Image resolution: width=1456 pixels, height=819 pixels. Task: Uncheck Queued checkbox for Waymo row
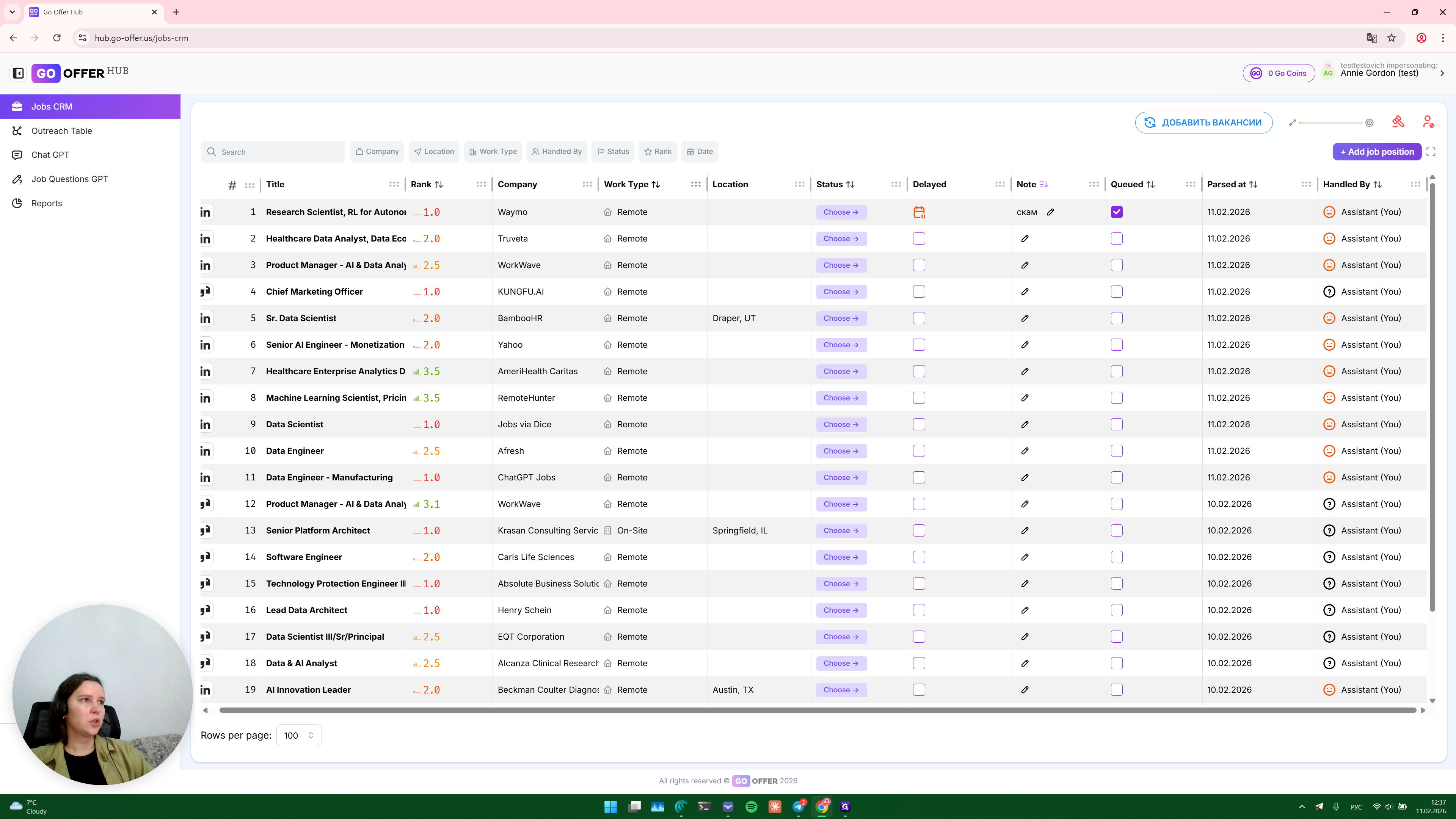(1116, 212)
